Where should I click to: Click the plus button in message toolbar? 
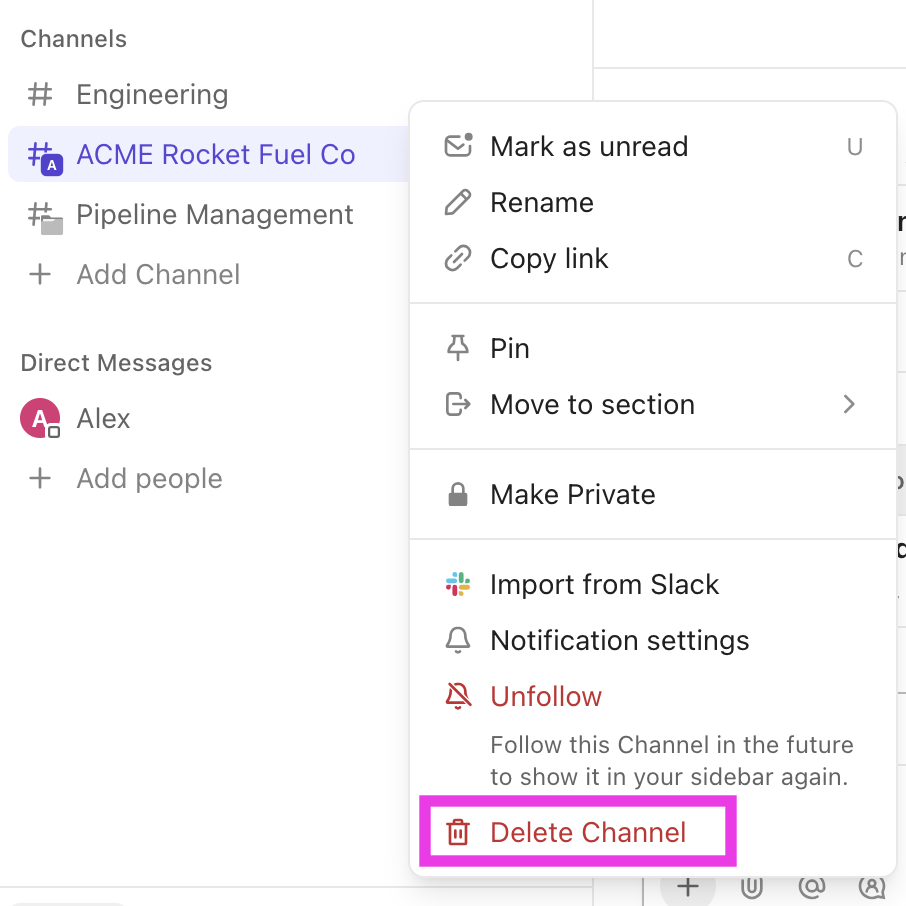(x=687, y=886)
